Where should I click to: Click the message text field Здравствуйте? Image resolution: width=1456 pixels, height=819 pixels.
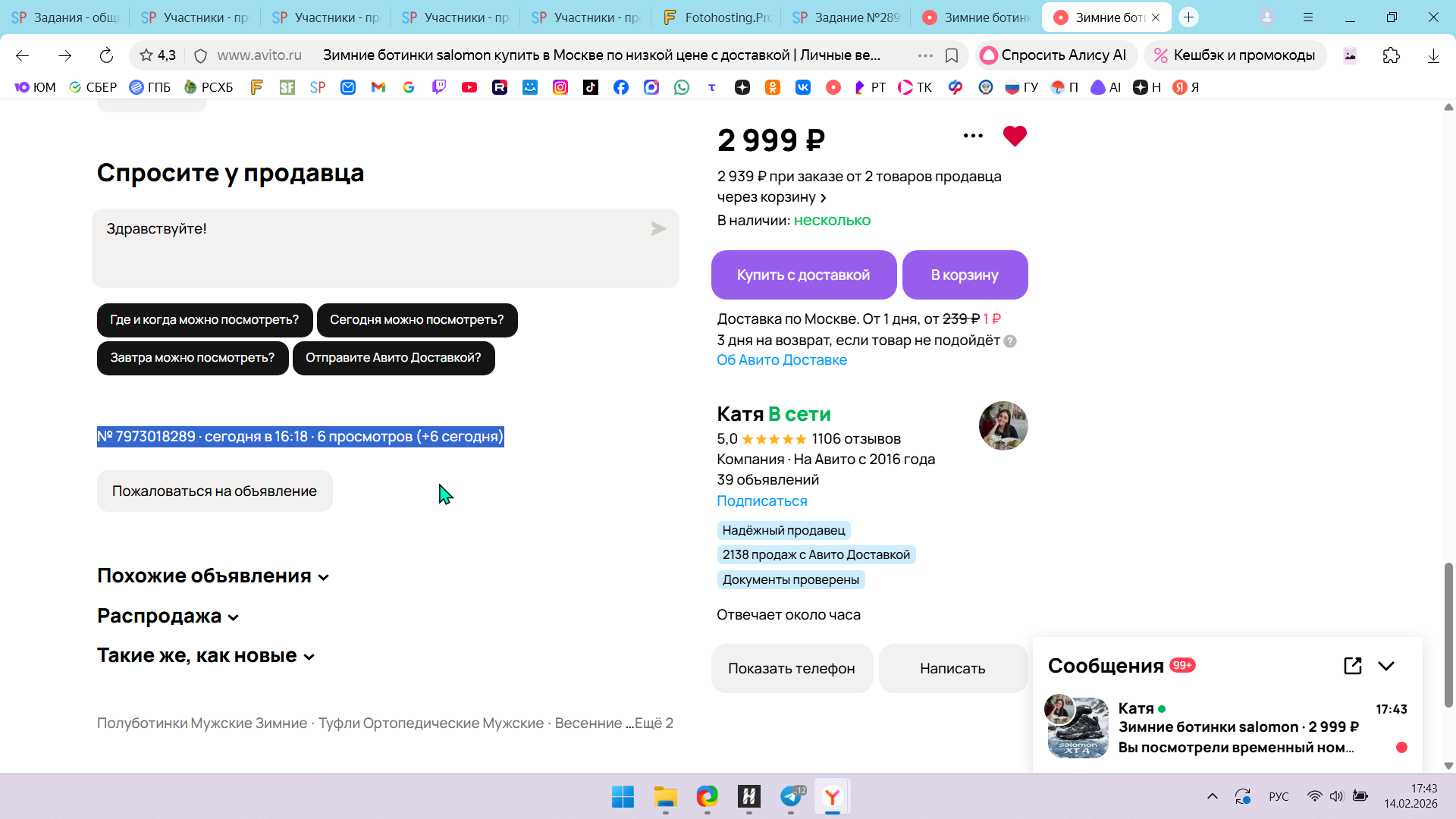(x=372, y=249)
